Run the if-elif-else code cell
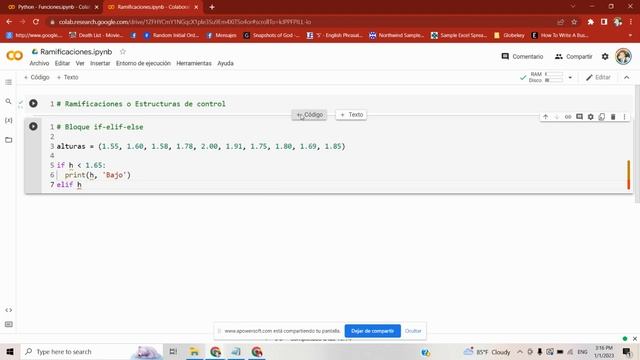This screenshot has width=640, height=360. (33, 127)
